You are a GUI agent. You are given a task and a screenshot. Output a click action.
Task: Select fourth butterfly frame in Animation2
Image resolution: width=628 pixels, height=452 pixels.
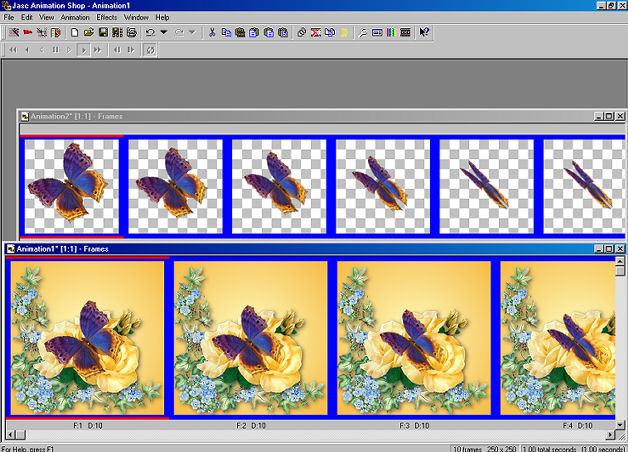point(383,186)
